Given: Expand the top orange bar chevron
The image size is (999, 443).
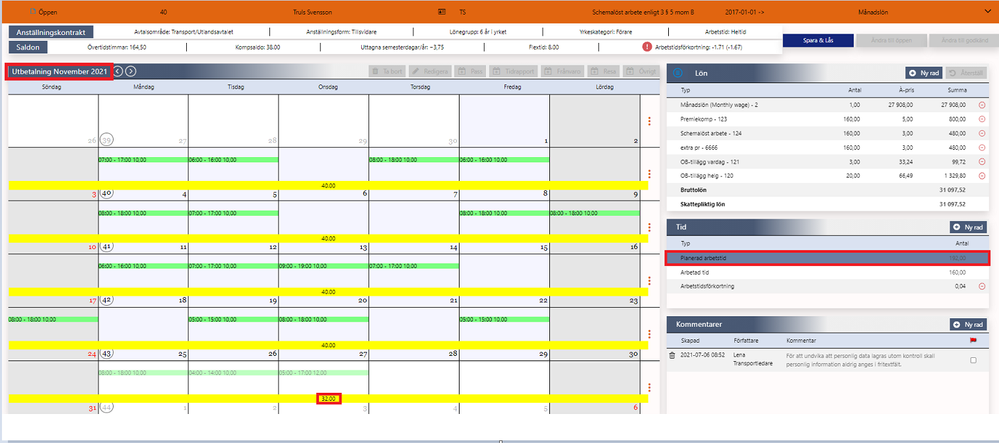Looking at the screenshot, I should click(x=986, y=11).
